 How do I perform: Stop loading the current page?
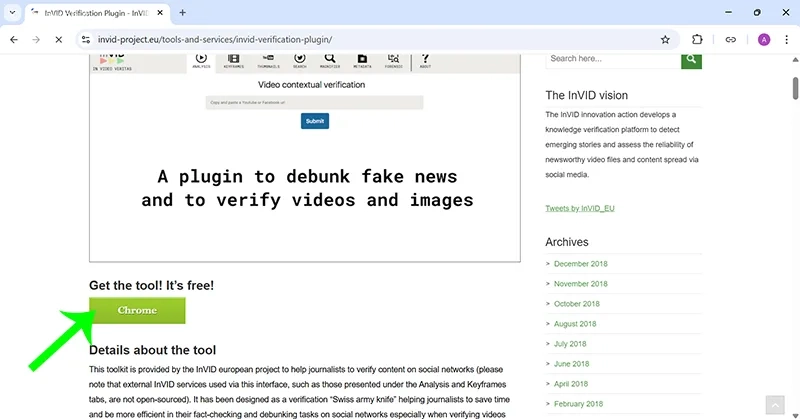pyautogui.click(x=58, y=40)
